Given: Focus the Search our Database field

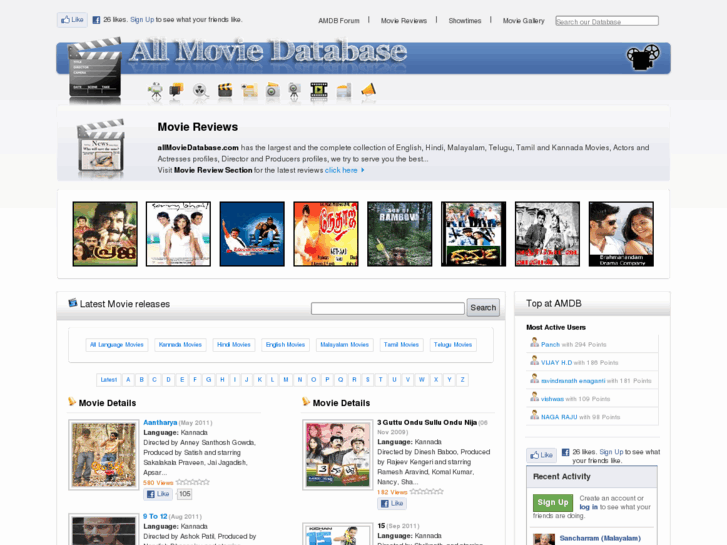Looking at the screenshot, I should point(607,21).
